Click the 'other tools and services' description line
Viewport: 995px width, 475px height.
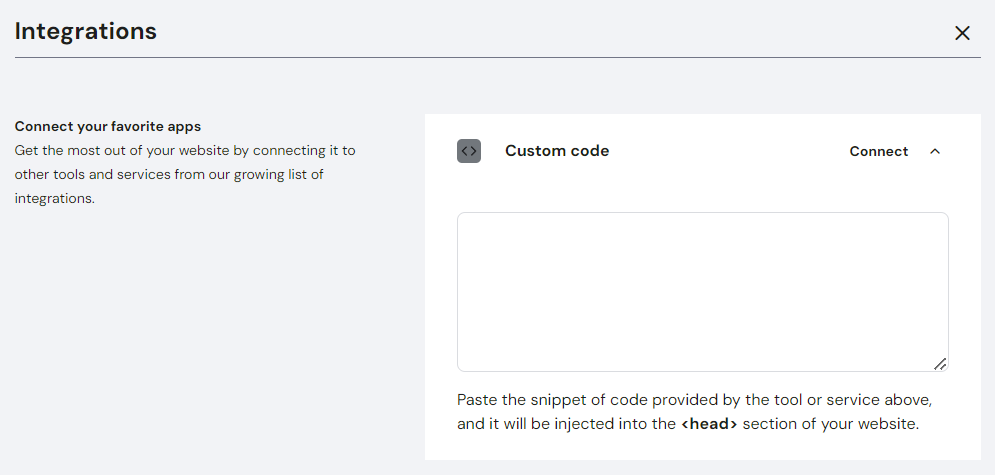click(169, 175)
